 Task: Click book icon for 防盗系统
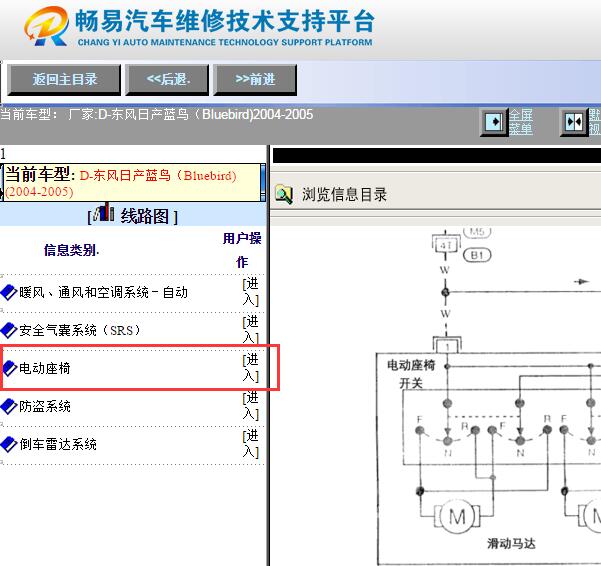(8, 406)
